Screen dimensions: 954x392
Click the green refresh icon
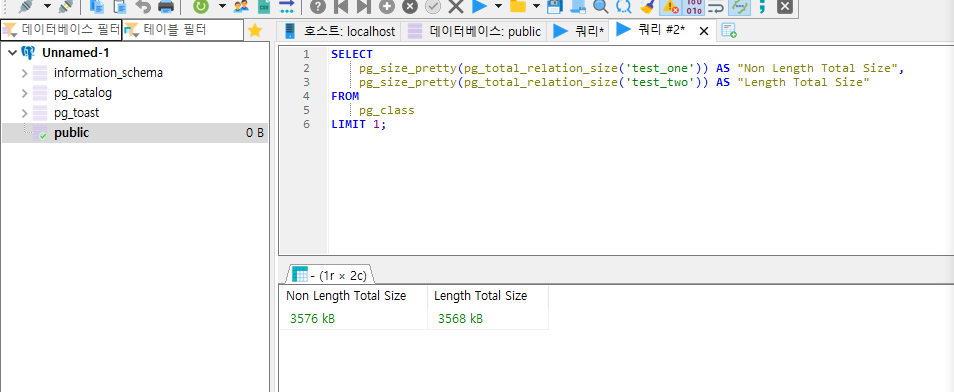[x=201, y=7]
